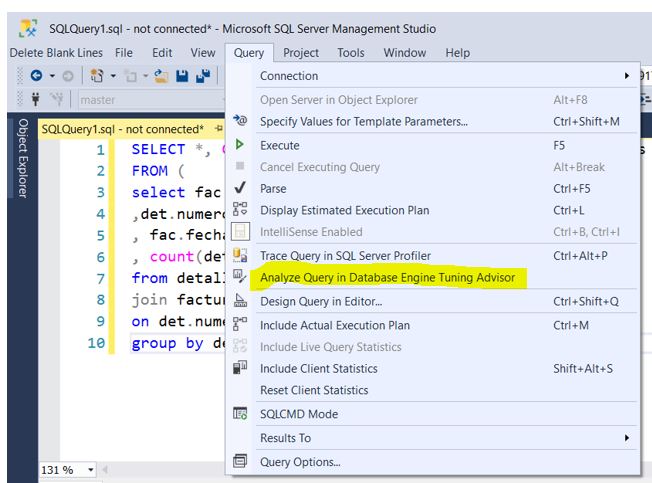Click the Trace Query in Profiler icon
The image size is (652, 483).
(x=240, y=255)
